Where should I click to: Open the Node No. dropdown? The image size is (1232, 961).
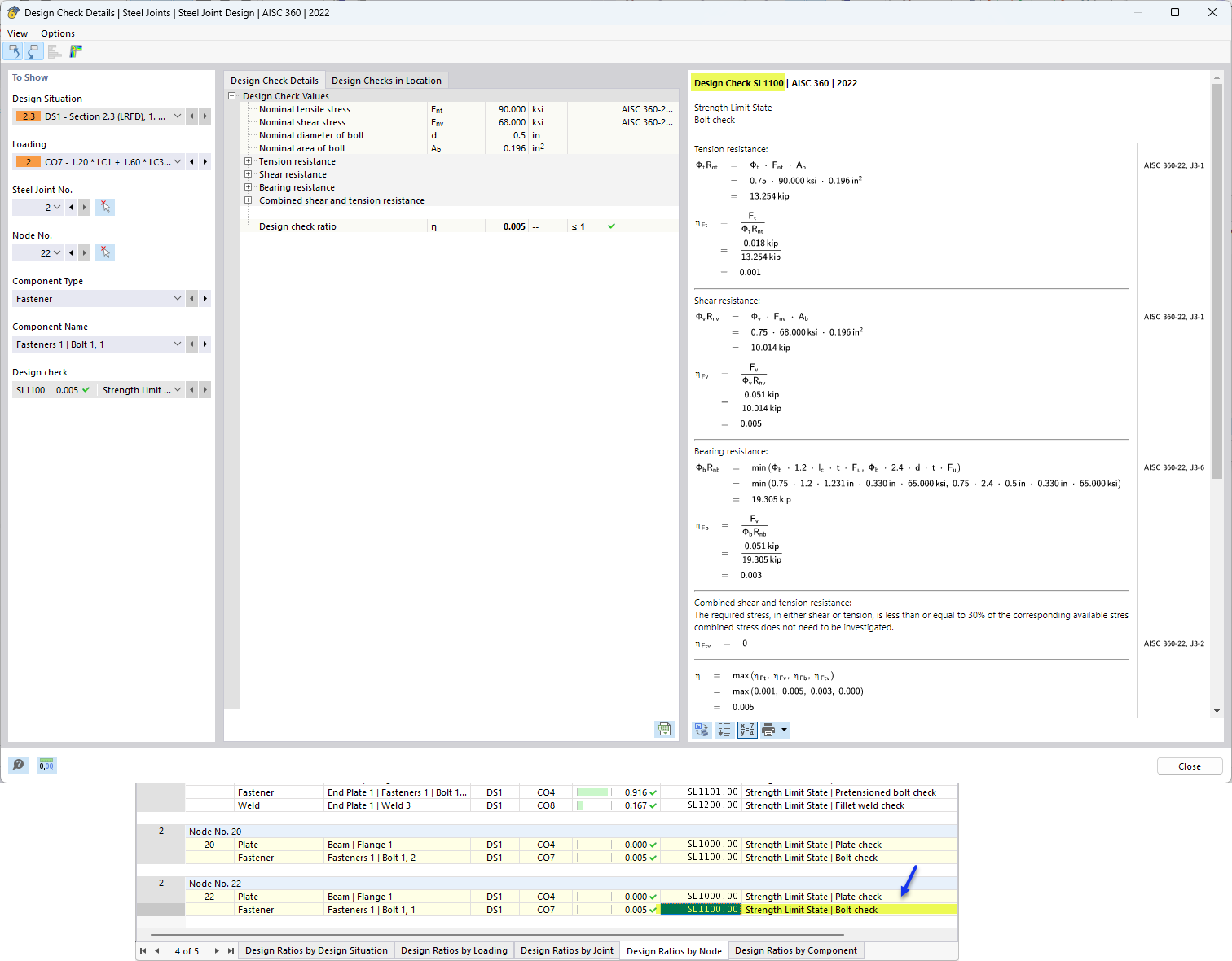[x=57, y=253]
